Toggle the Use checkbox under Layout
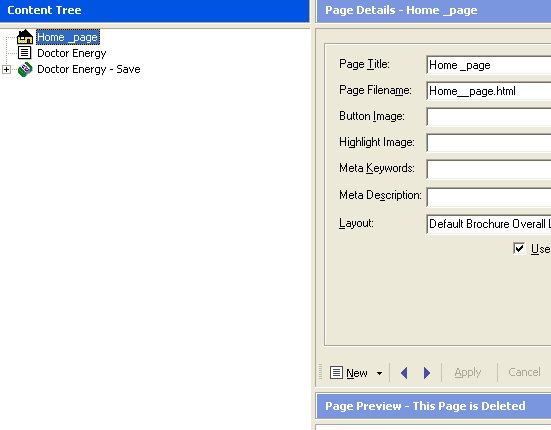Screen dimensions: 551x430 [x=519, y=248]
